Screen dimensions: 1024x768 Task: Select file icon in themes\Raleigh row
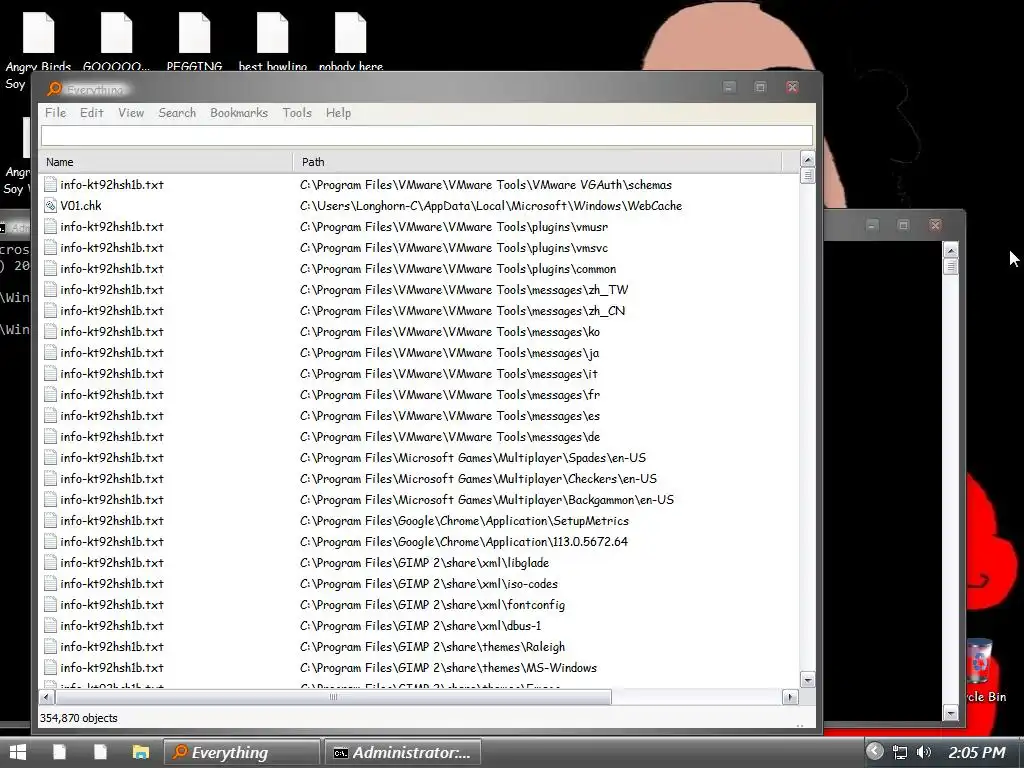point(50,647)
